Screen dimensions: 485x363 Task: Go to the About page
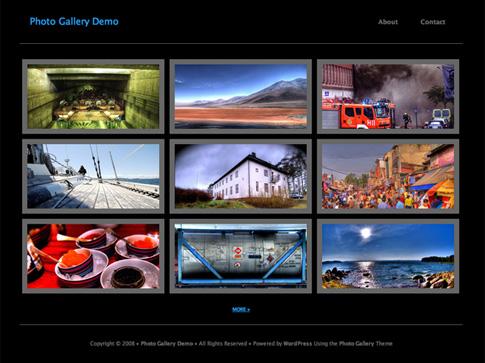[x=388, y=22]
